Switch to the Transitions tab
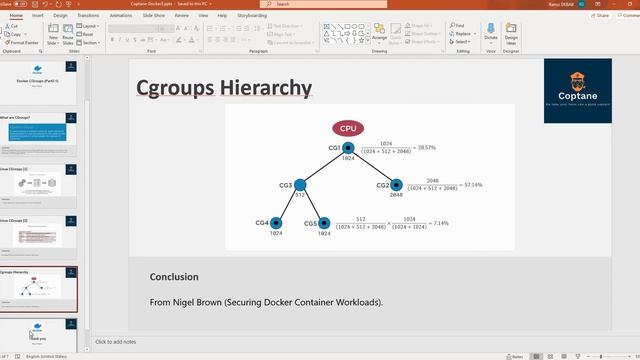The width and height of the screenshot is (640, 360). point(88,16)
